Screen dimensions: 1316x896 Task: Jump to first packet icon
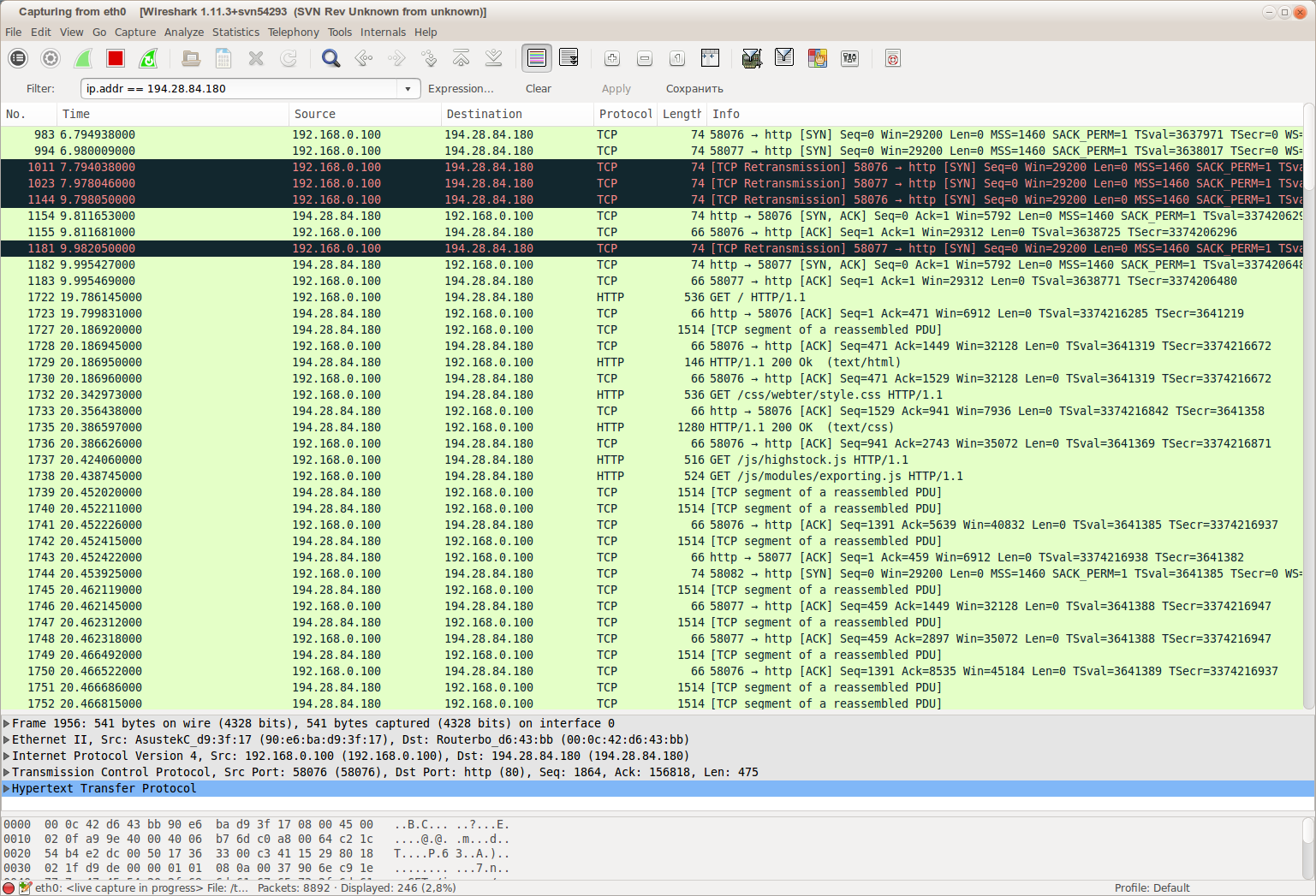(461, 58)
